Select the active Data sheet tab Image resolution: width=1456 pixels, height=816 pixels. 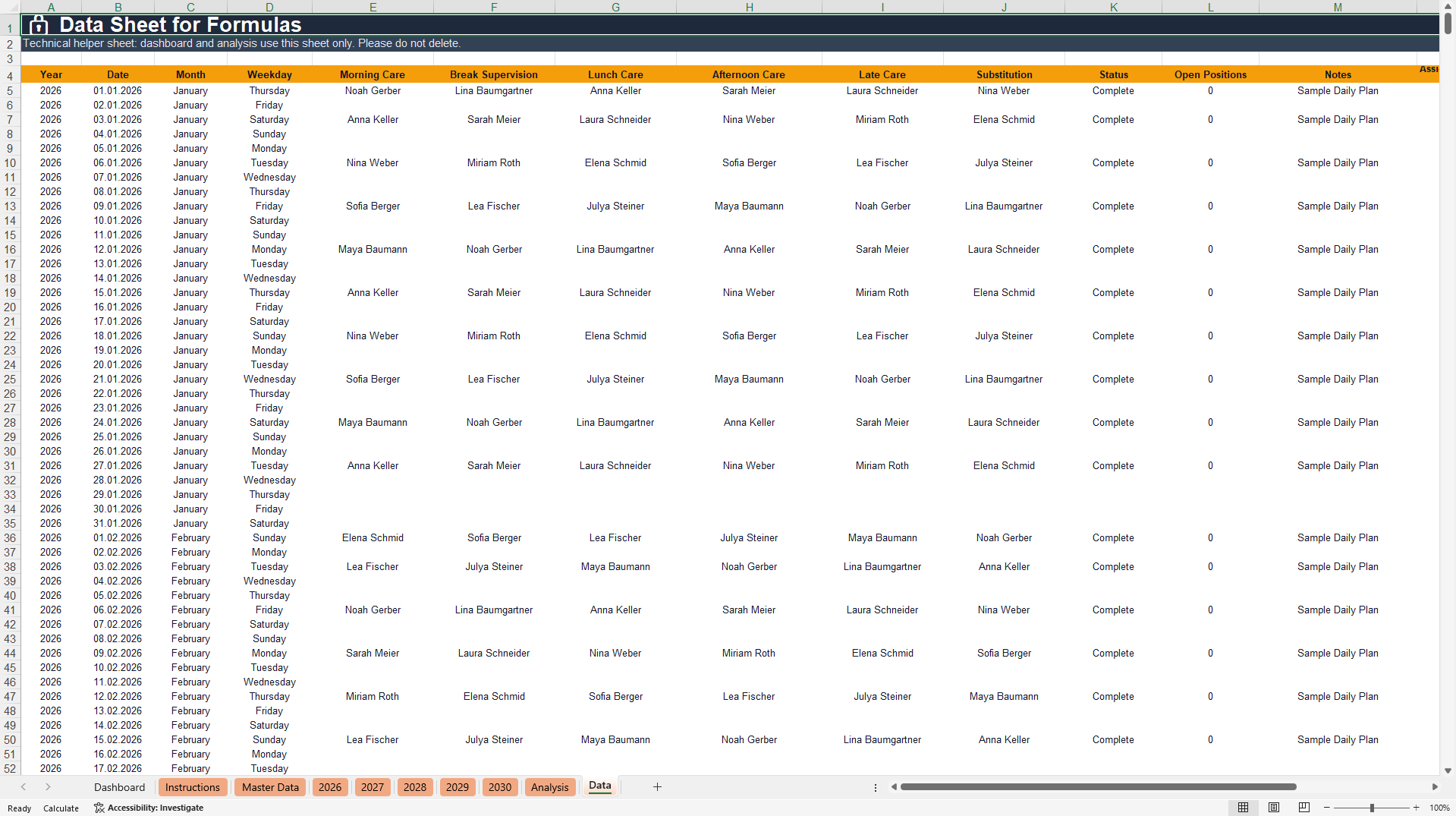tap(599, 786)
